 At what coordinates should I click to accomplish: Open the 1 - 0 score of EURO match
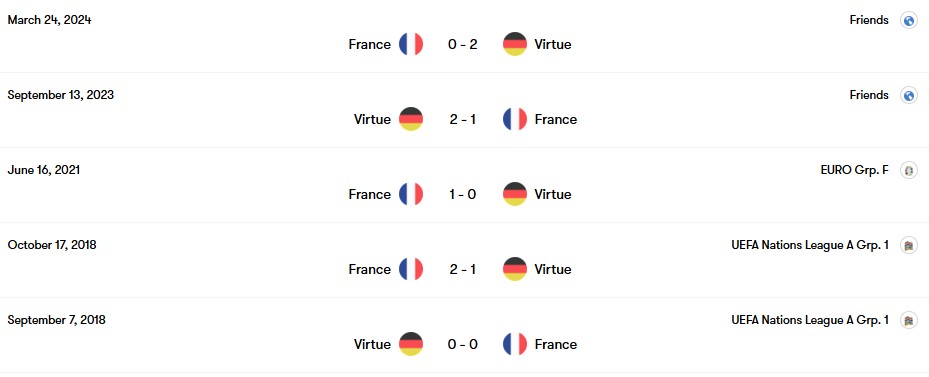point(463,194)
